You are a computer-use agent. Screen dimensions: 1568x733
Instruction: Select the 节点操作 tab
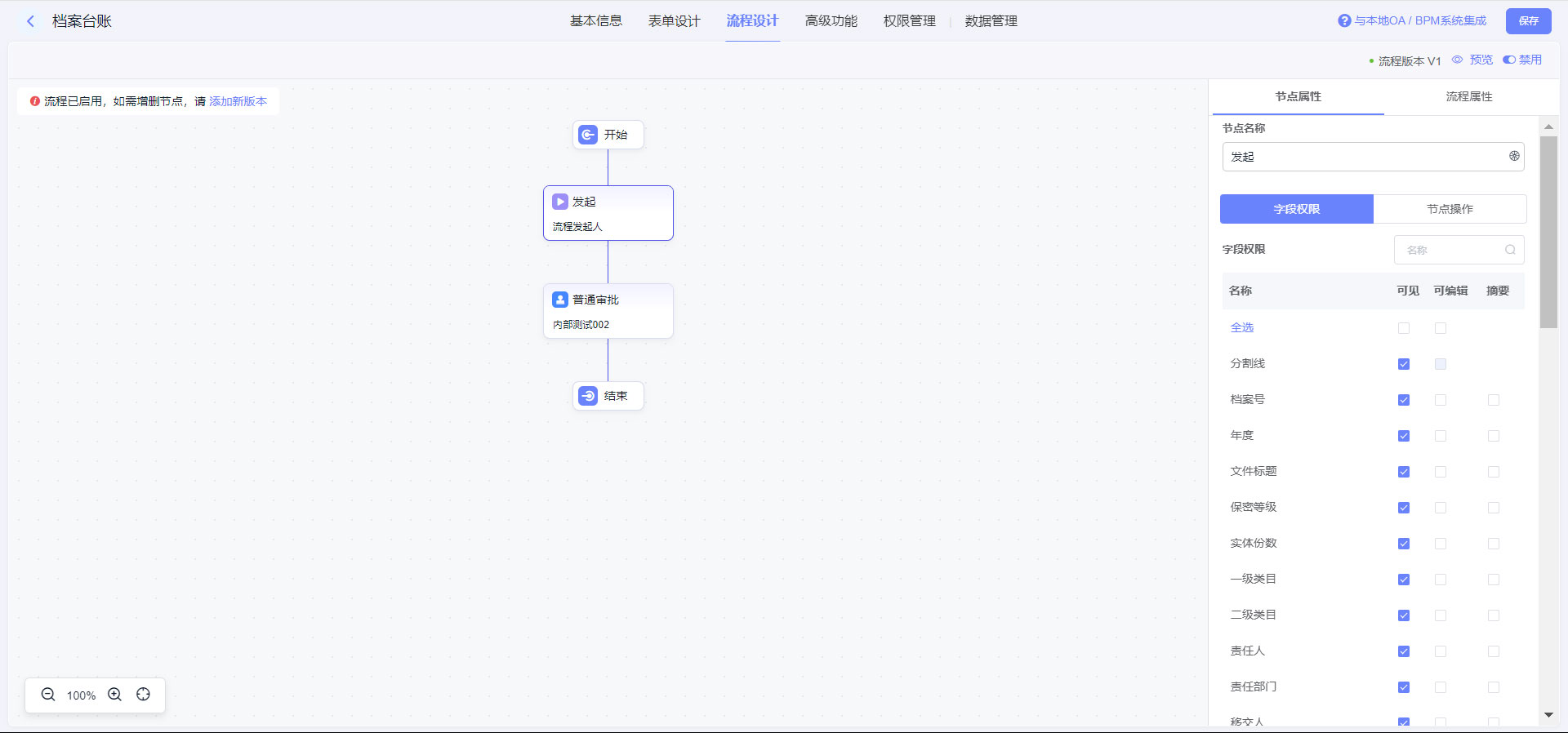pyautogui.click(x=1450, y=209)
